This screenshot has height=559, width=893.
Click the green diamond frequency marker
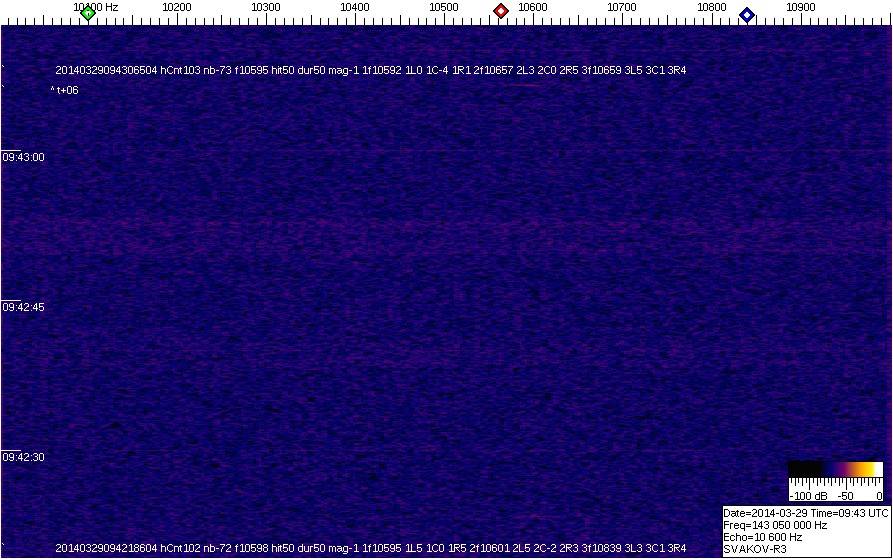tap(88, 12)
